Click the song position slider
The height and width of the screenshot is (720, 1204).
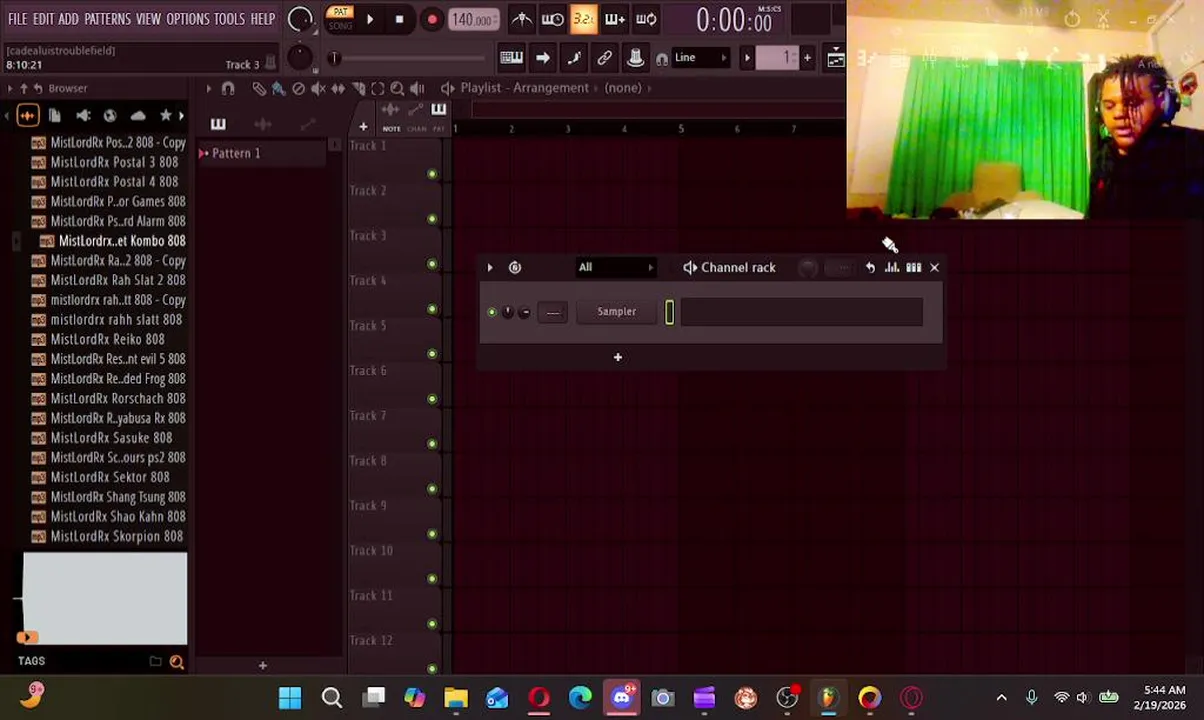[410, 58]
